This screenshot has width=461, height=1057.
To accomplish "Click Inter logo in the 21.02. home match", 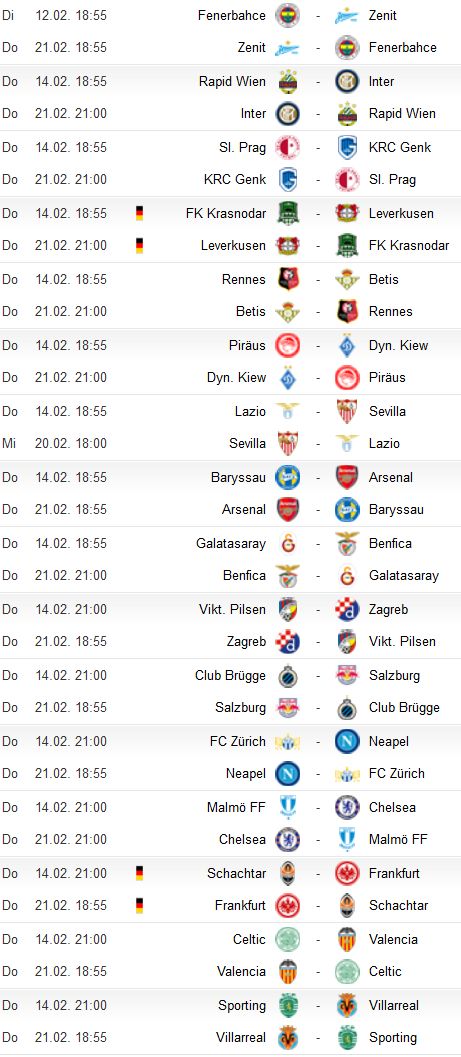I will pyautogui.click(x=288, y=113).
